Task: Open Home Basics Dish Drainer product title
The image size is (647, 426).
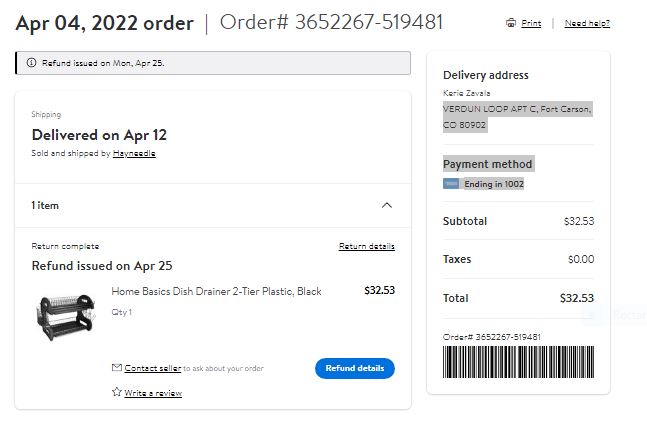Action: 216,291
